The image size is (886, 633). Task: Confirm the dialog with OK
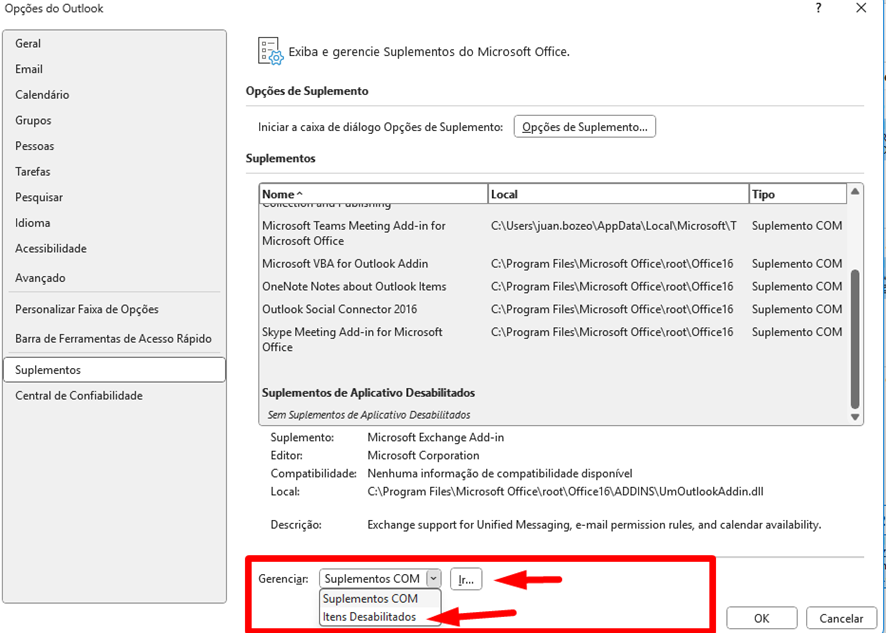coord(761,619)
